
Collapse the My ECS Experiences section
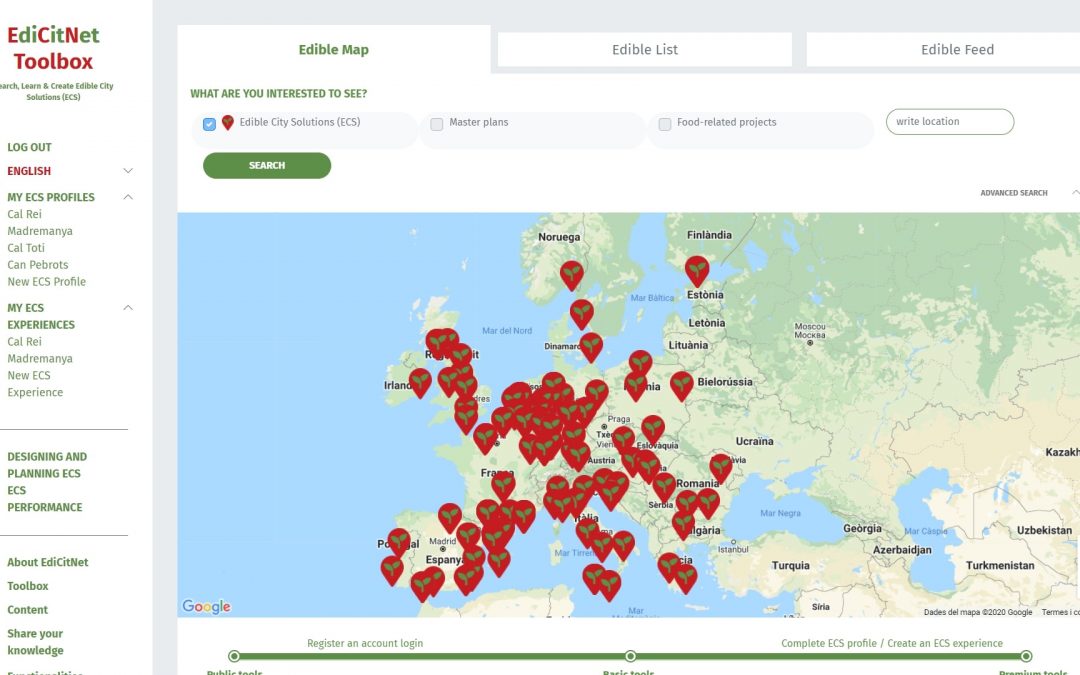coord(128,308)
